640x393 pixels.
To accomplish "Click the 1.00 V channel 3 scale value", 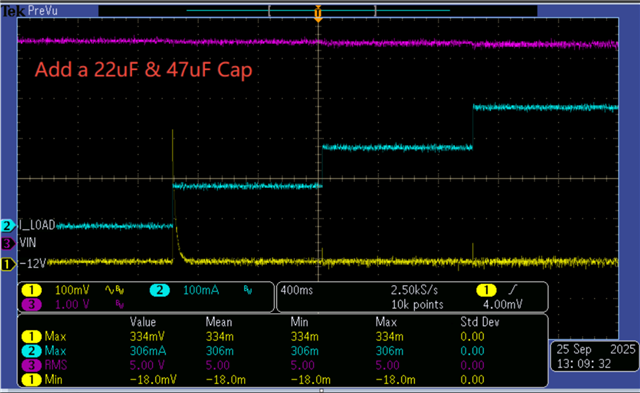I will click(72, 304).
